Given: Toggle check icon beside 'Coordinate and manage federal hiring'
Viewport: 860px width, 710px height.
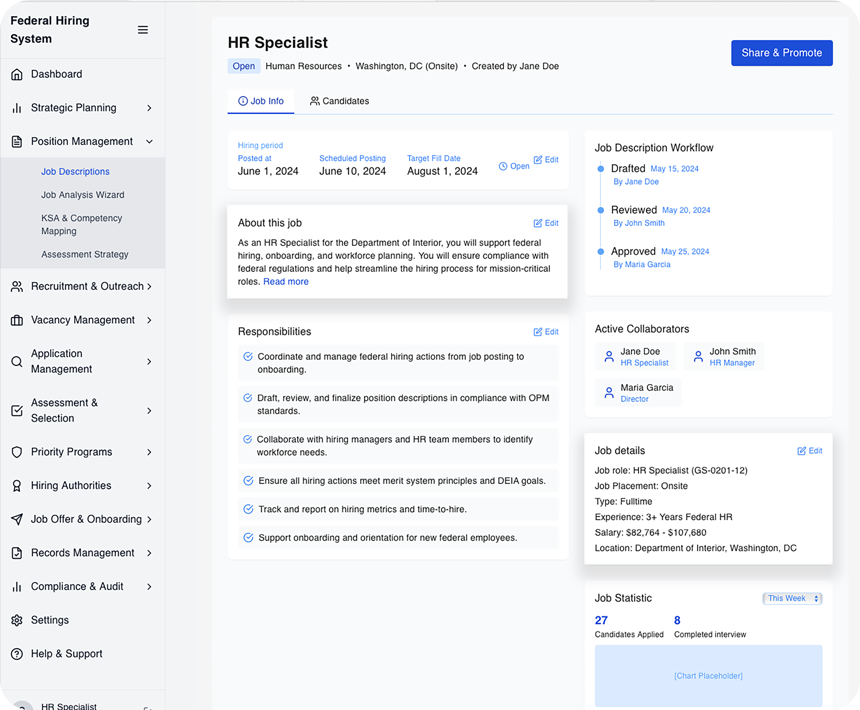Looking at the screenshot, I should point(248,357).
